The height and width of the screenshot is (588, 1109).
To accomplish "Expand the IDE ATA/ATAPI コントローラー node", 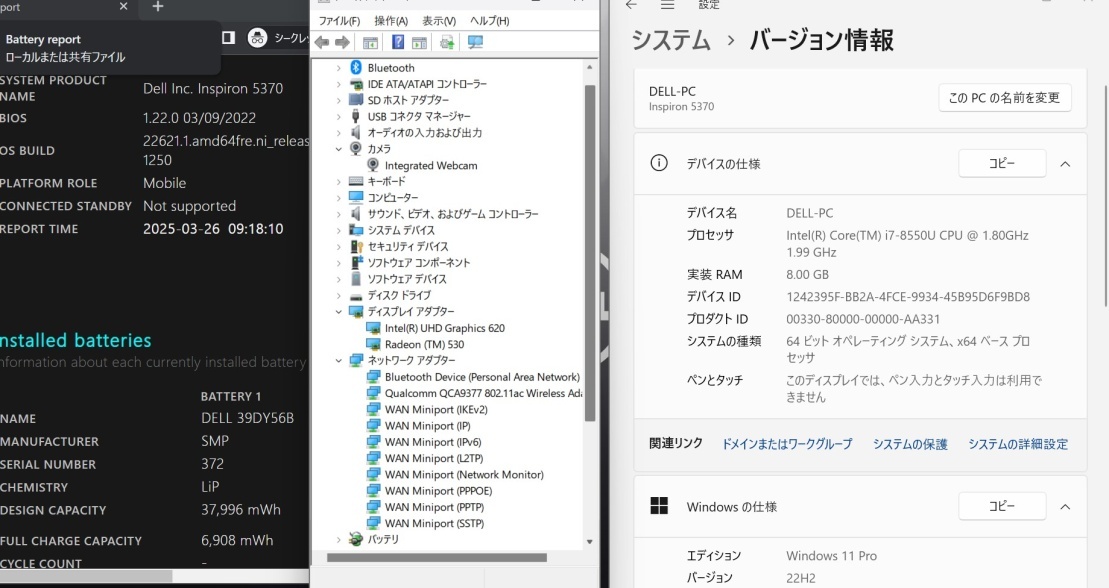I will (338, 84).
